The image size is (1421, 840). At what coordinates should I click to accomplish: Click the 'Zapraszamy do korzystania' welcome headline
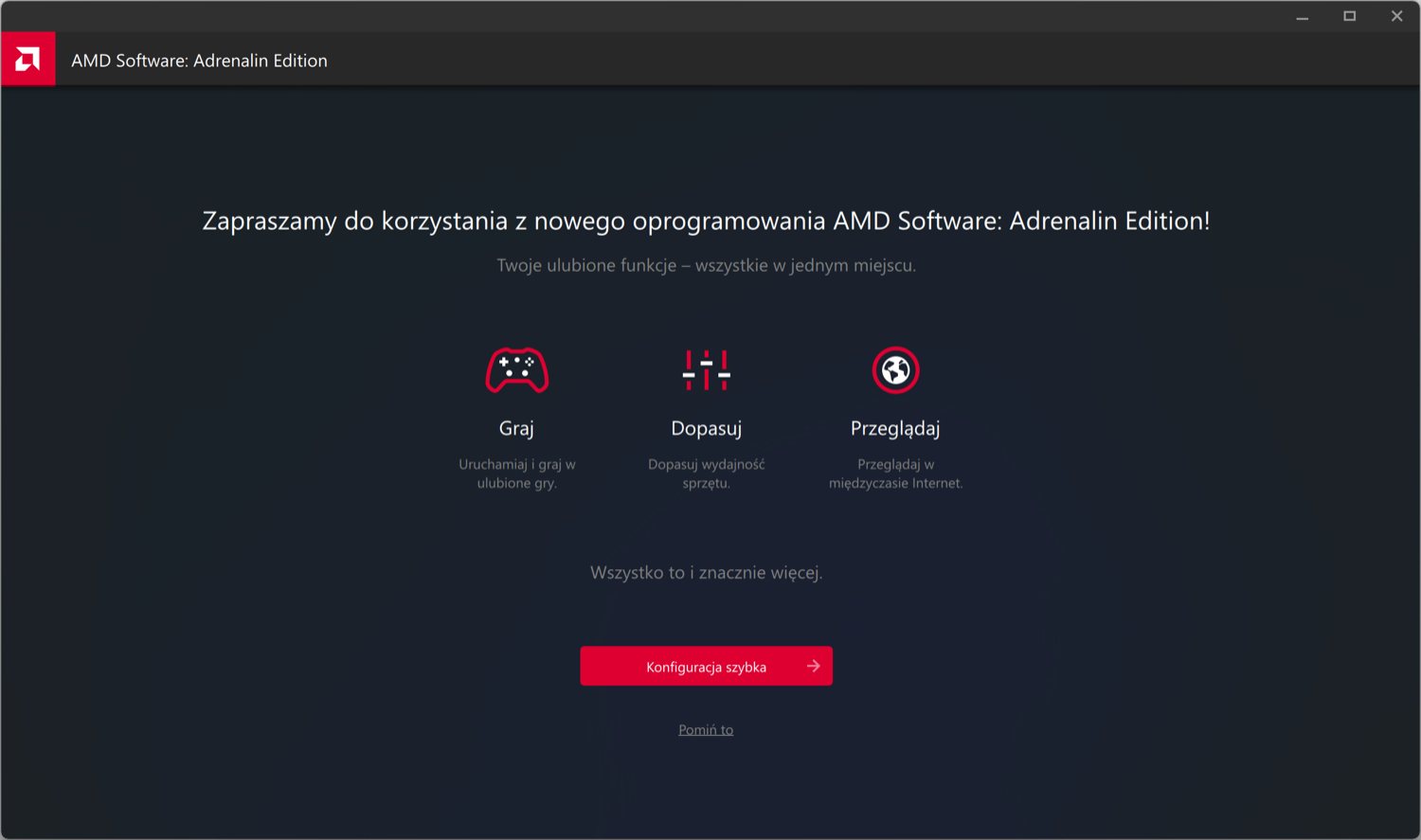[x=707, y=221]
